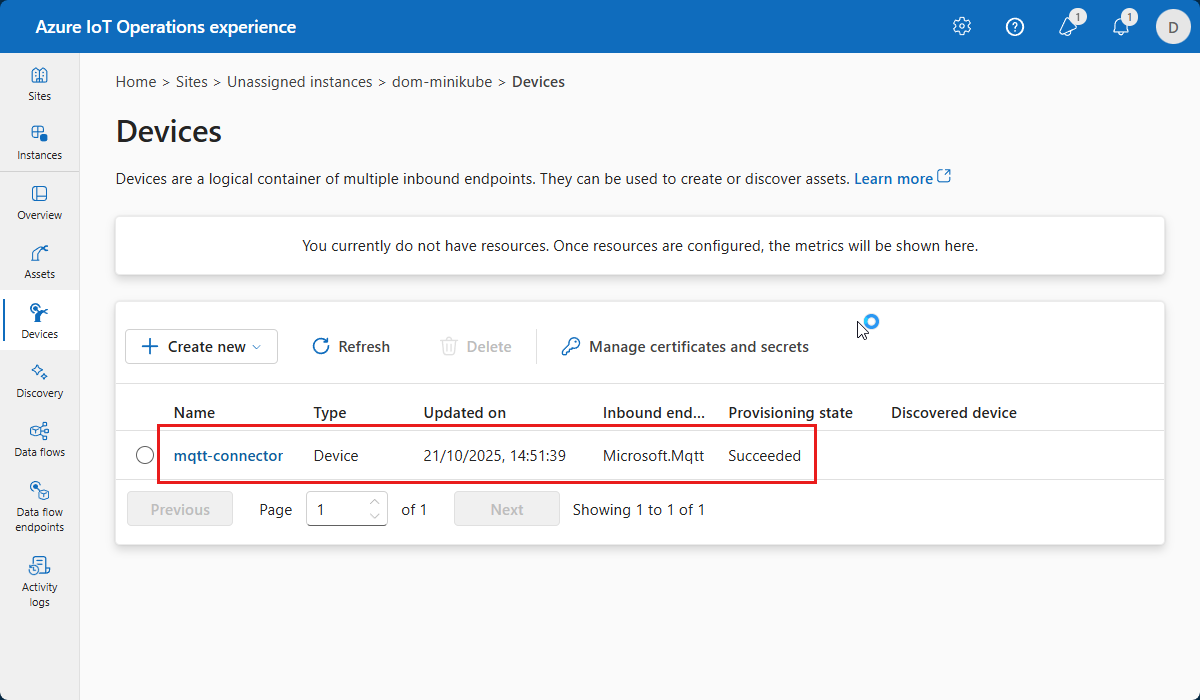The image size is (1200, 700).
Task: Select the mqtt-connector row radio button
Action: coord(145,456)
